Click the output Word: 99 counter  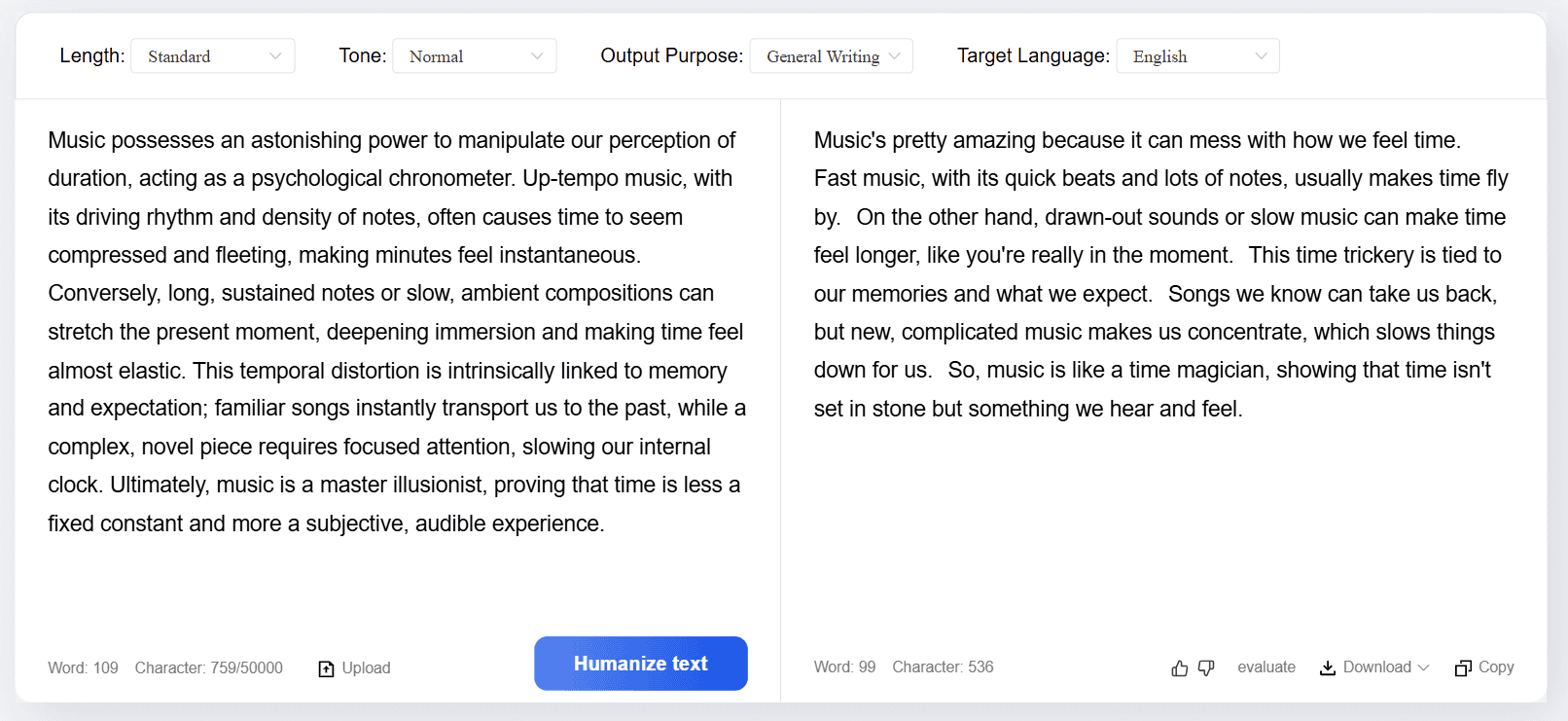[x=844, y=667]
